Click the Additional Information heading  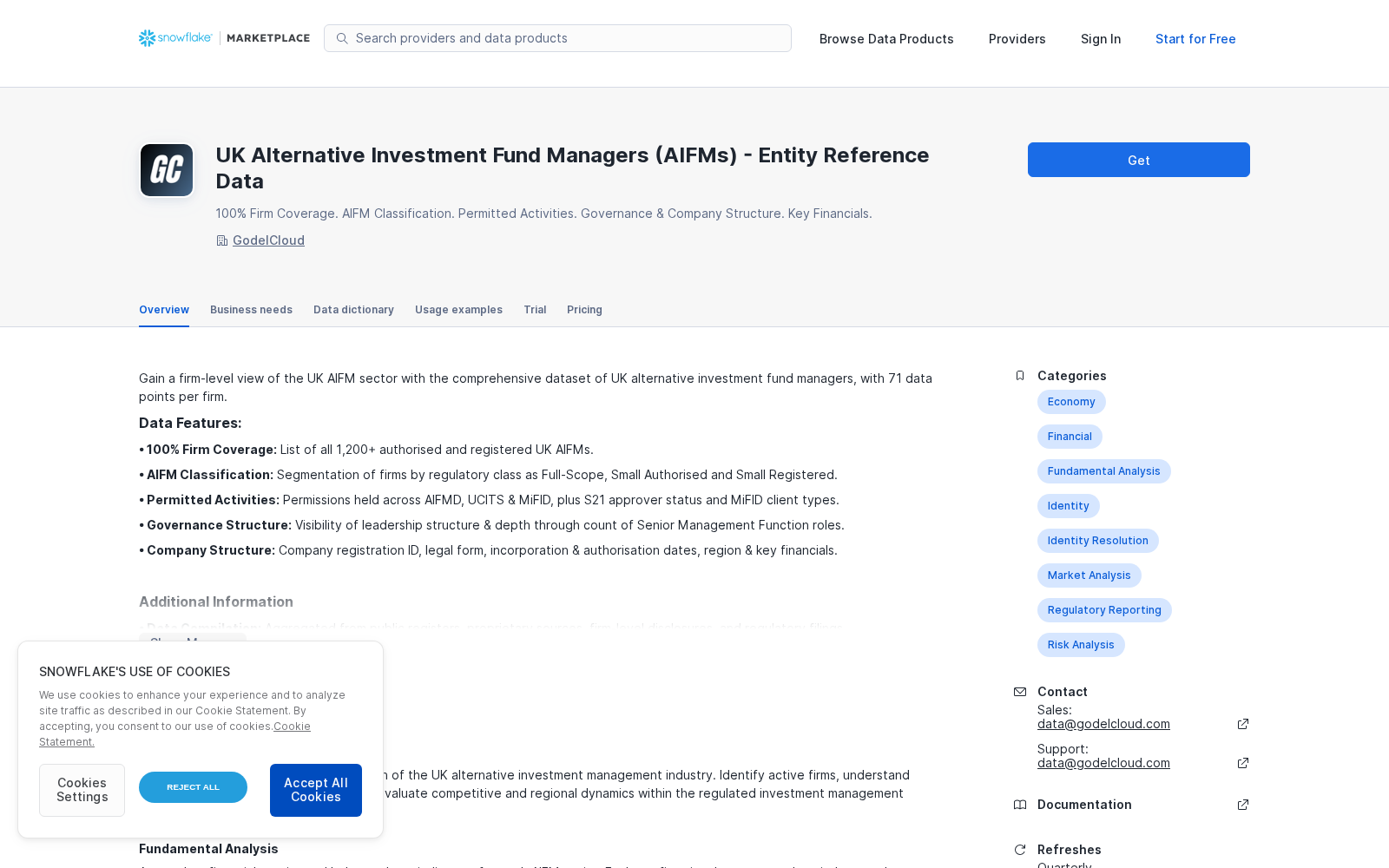[216, 602]
